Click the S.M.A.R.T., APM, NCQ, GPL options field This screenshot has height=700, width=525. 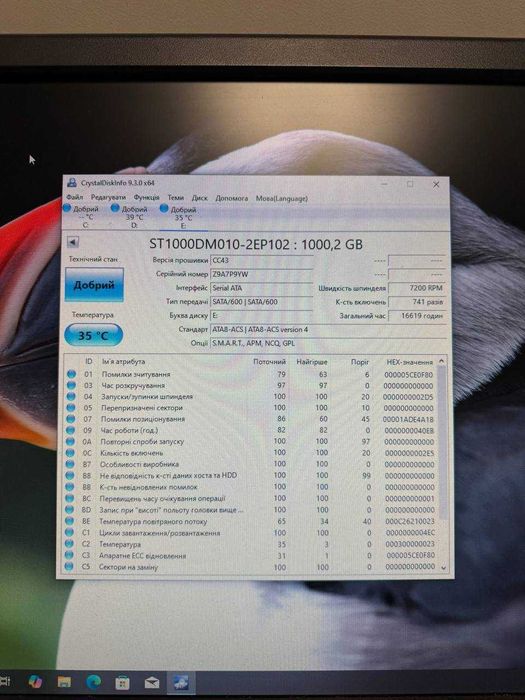click(328, 343)
